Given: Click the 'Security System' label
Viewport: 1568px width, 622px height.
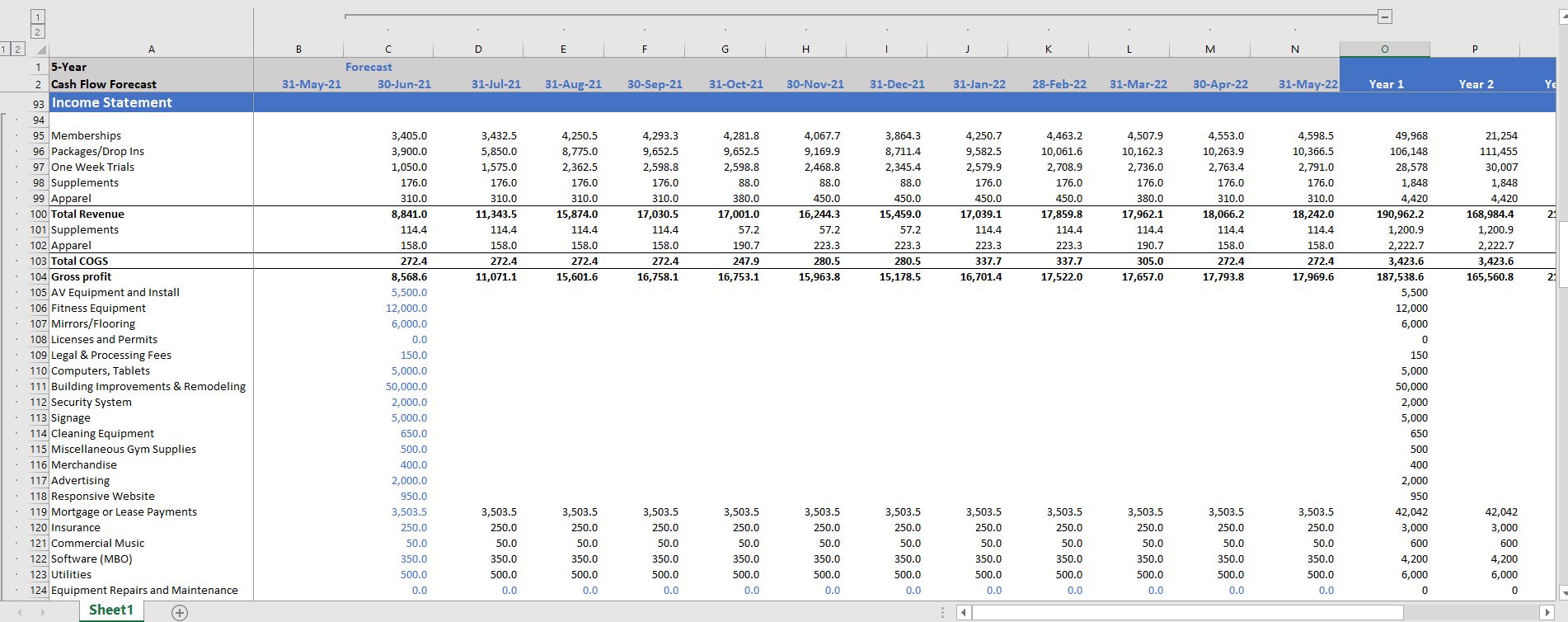Looking at the screenshot, I should pyautogui.click(x=91, y=403).
